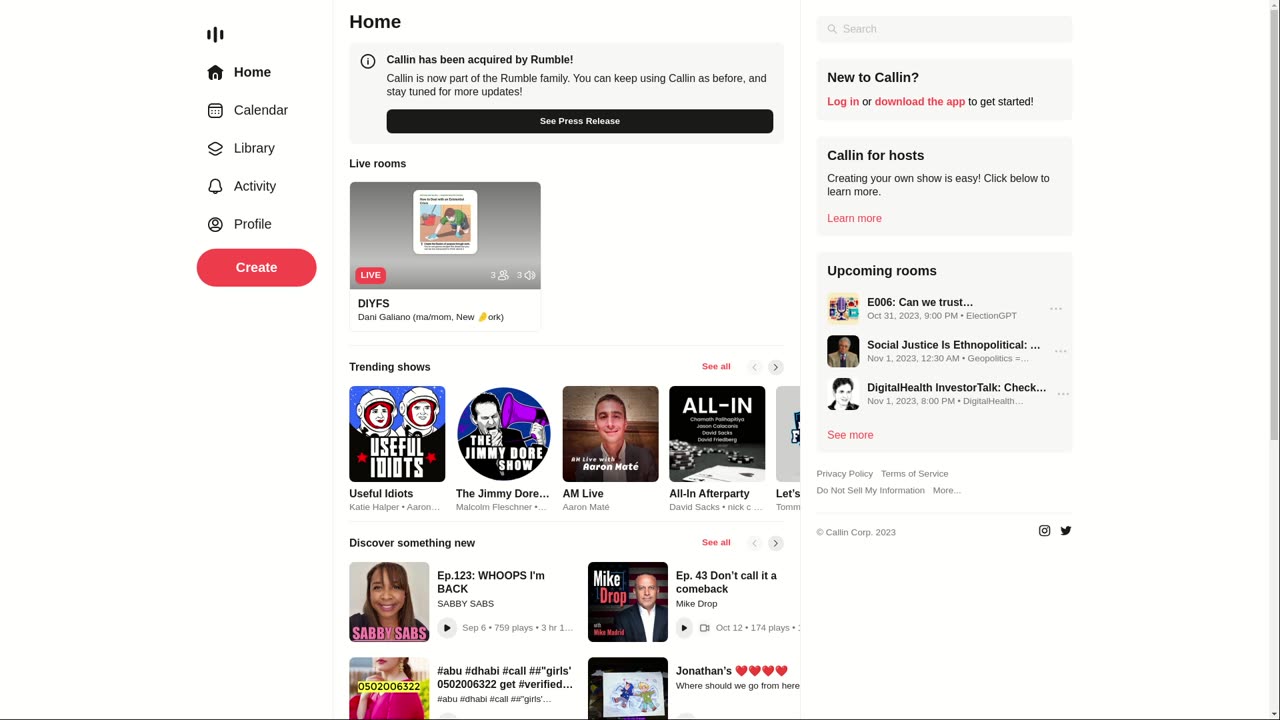Go to previous Trending shows page
1280x720 pixels.
755,367
